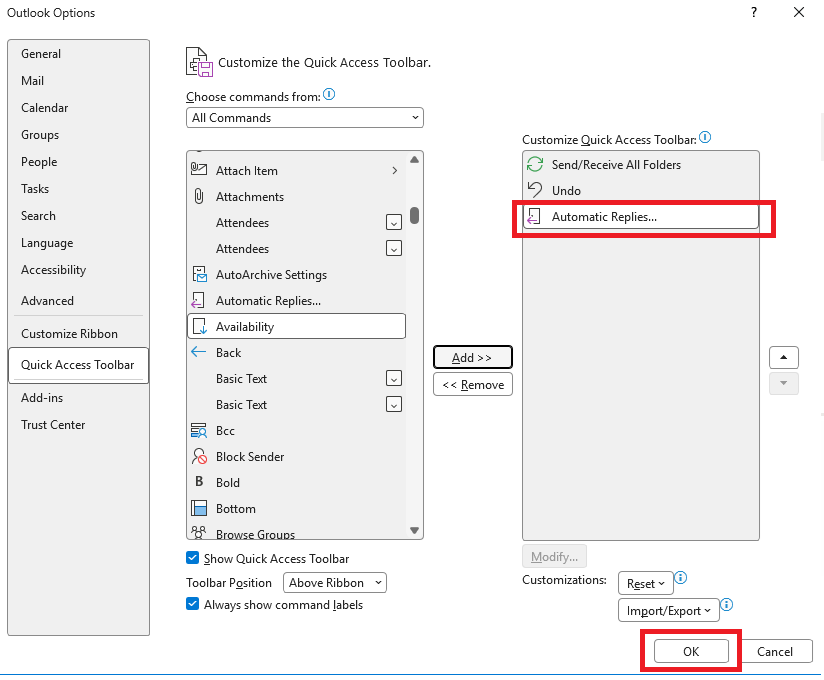Select the Attachments paperclip icon
824x680 pixels.
(199, 196)
